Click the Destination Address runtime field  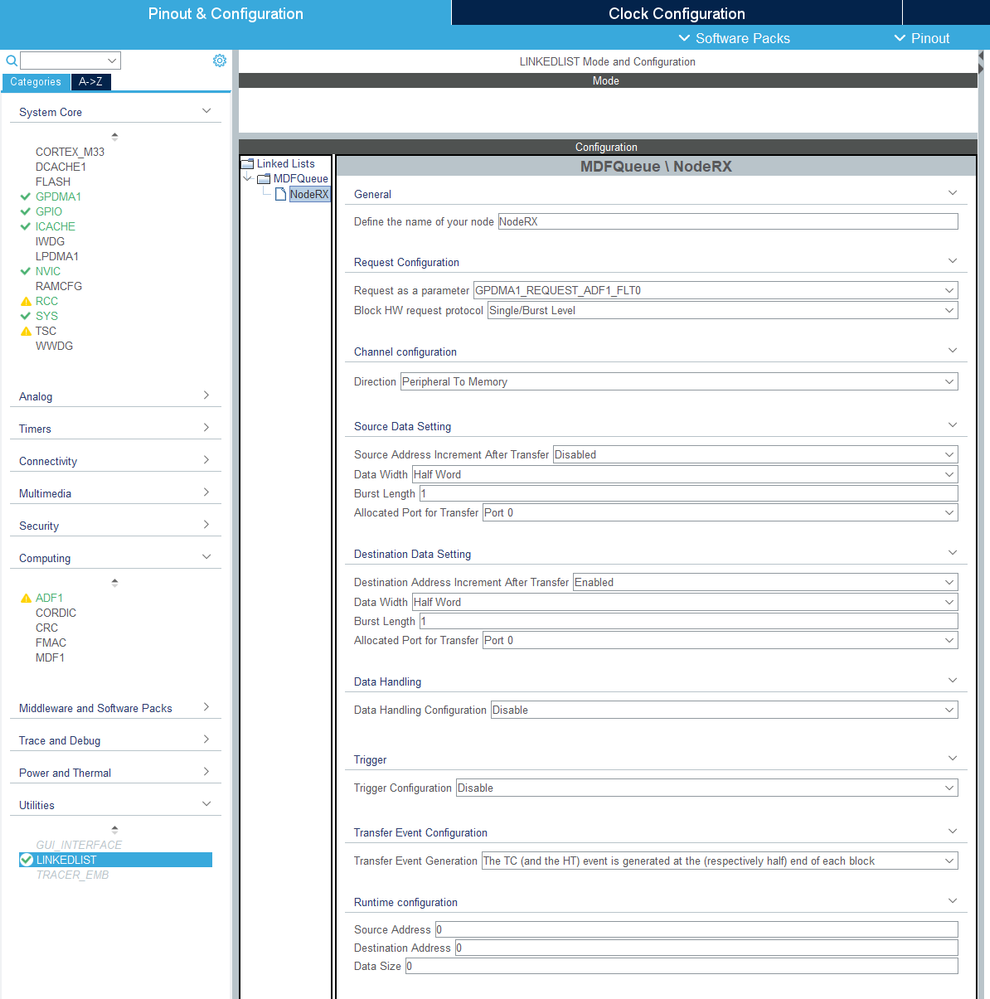[x=707, y=948]
